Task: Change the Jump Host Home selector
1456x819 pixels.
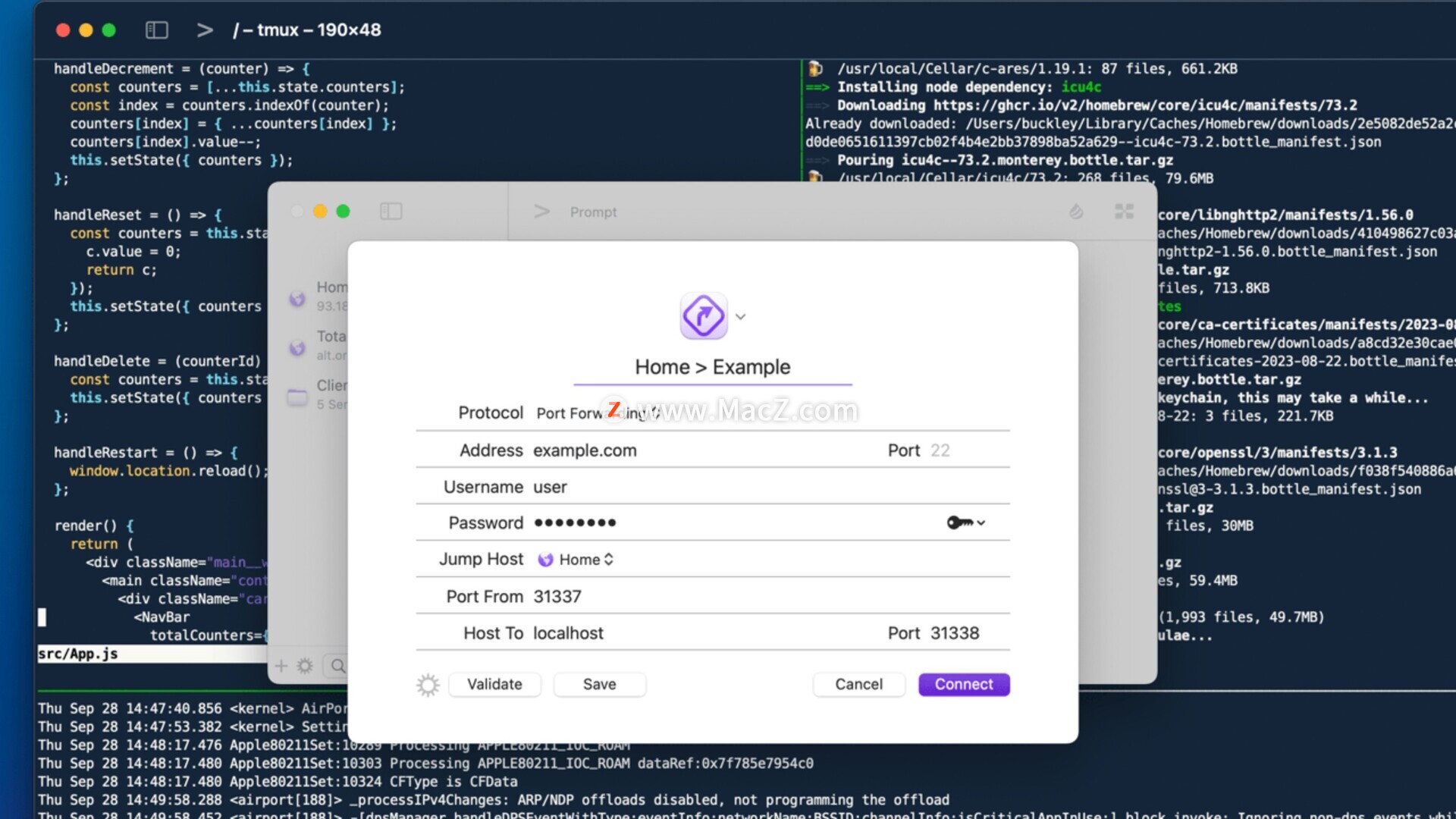Action: (576, 560)
